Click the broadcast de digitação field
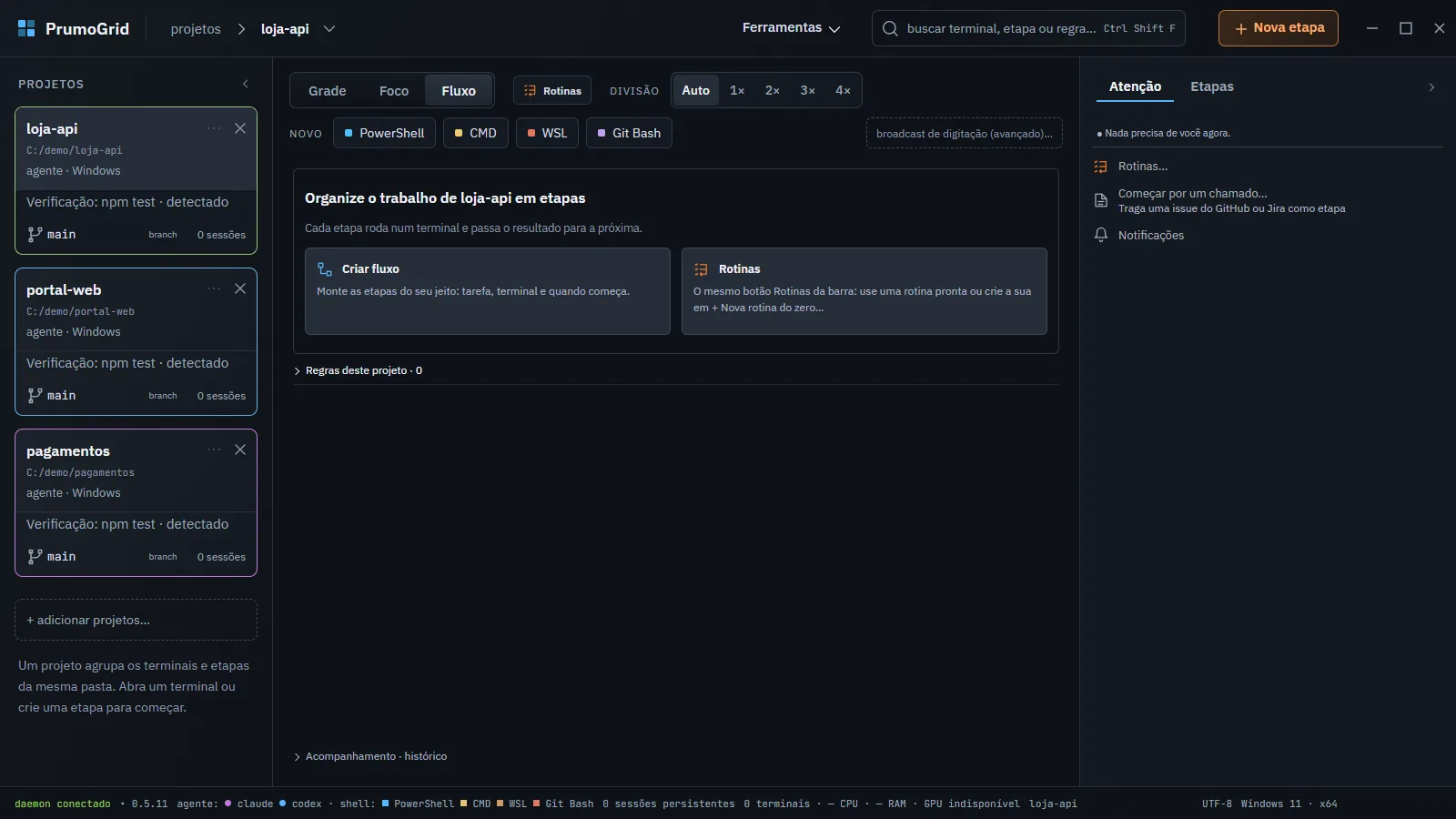Screen dimensions: 1456x819 (x=965, y=133)
